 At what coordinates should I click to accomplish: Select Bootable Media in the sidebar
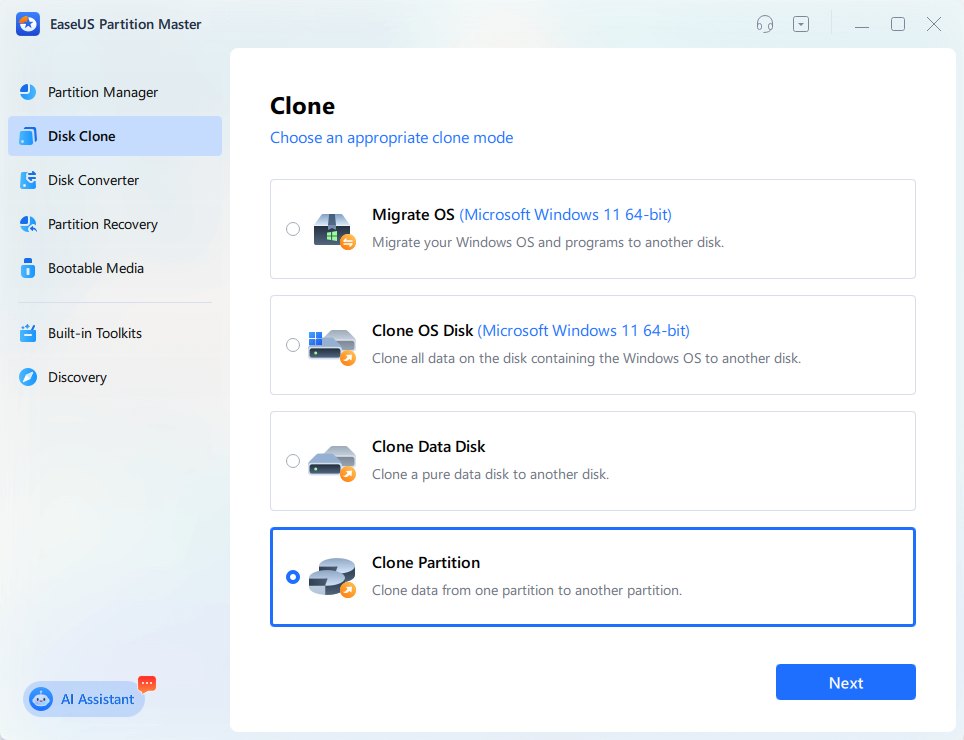[x=115, y=269]
